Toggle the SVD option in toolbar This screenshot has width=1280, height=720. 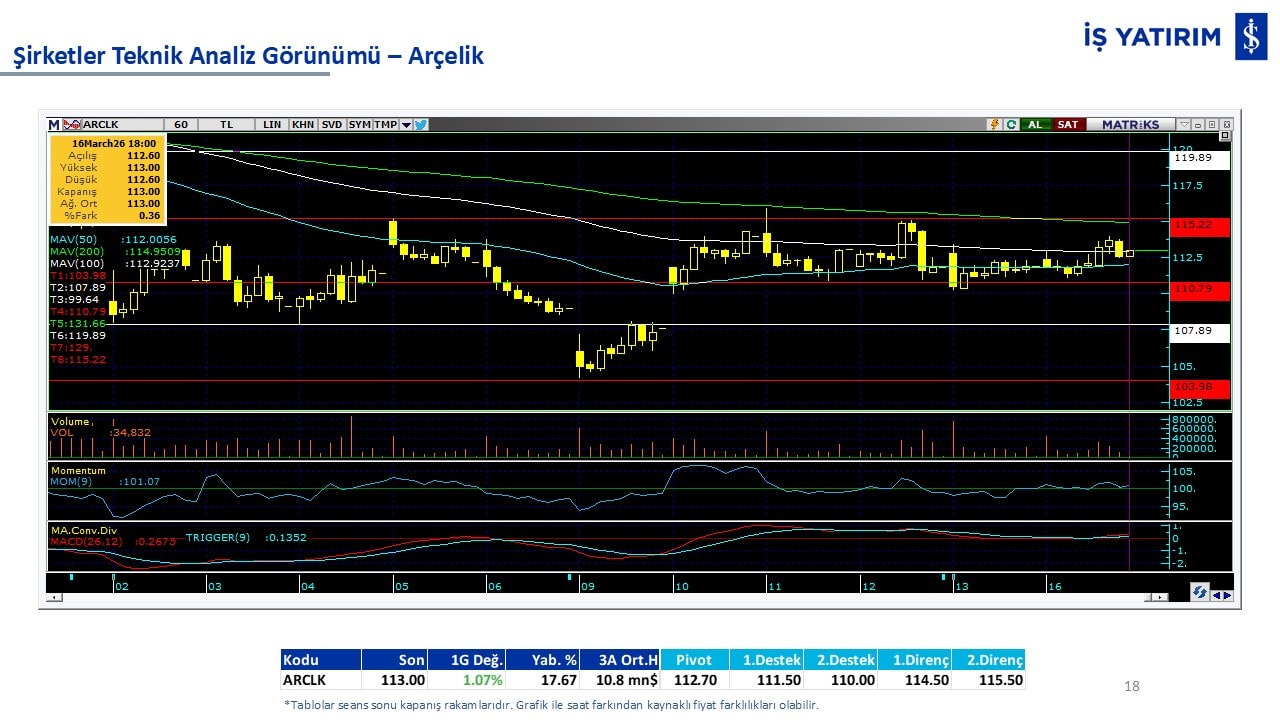(332, 125)
